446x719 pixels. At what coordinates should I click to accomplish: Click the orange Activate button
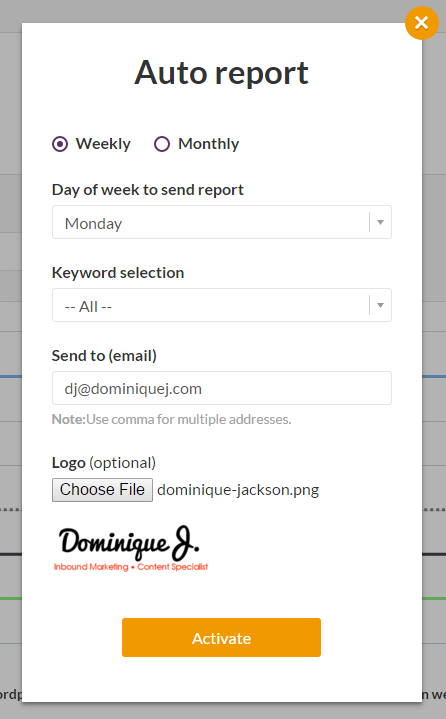click(x=221, y=638)
